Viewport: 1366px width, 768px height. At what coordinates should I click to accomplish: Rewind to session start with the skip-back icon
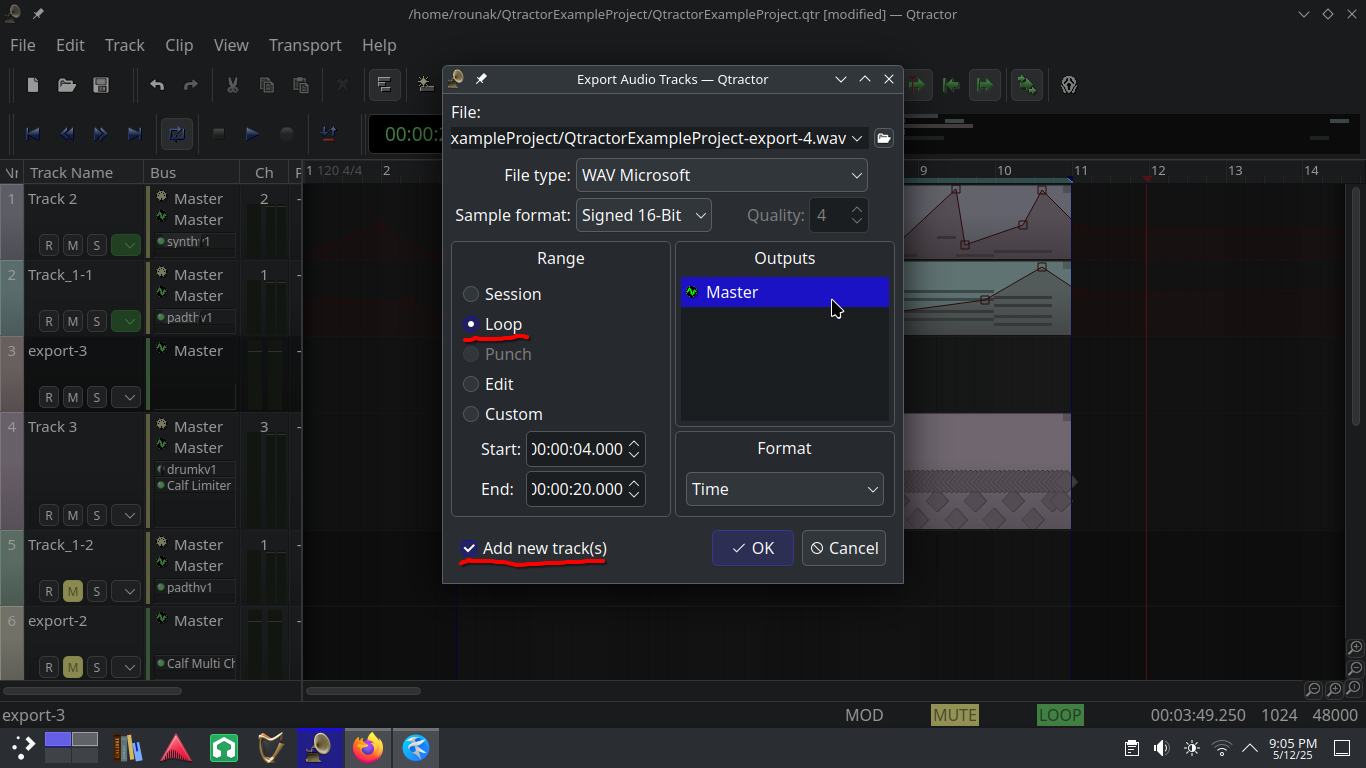point(32,134)
